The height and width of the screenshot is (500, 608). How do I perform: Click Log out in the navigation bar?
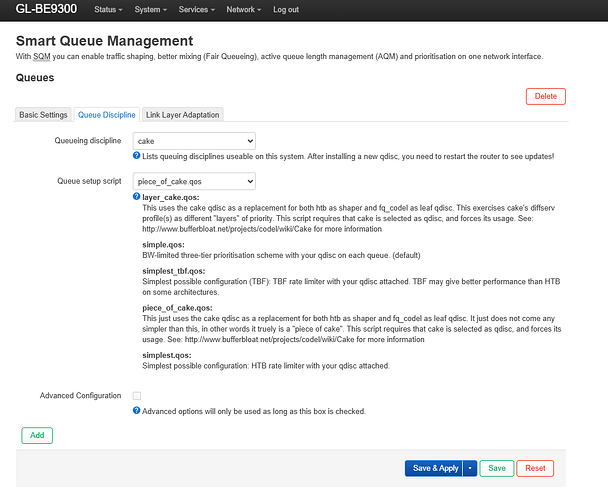click(x=286, y=9)
